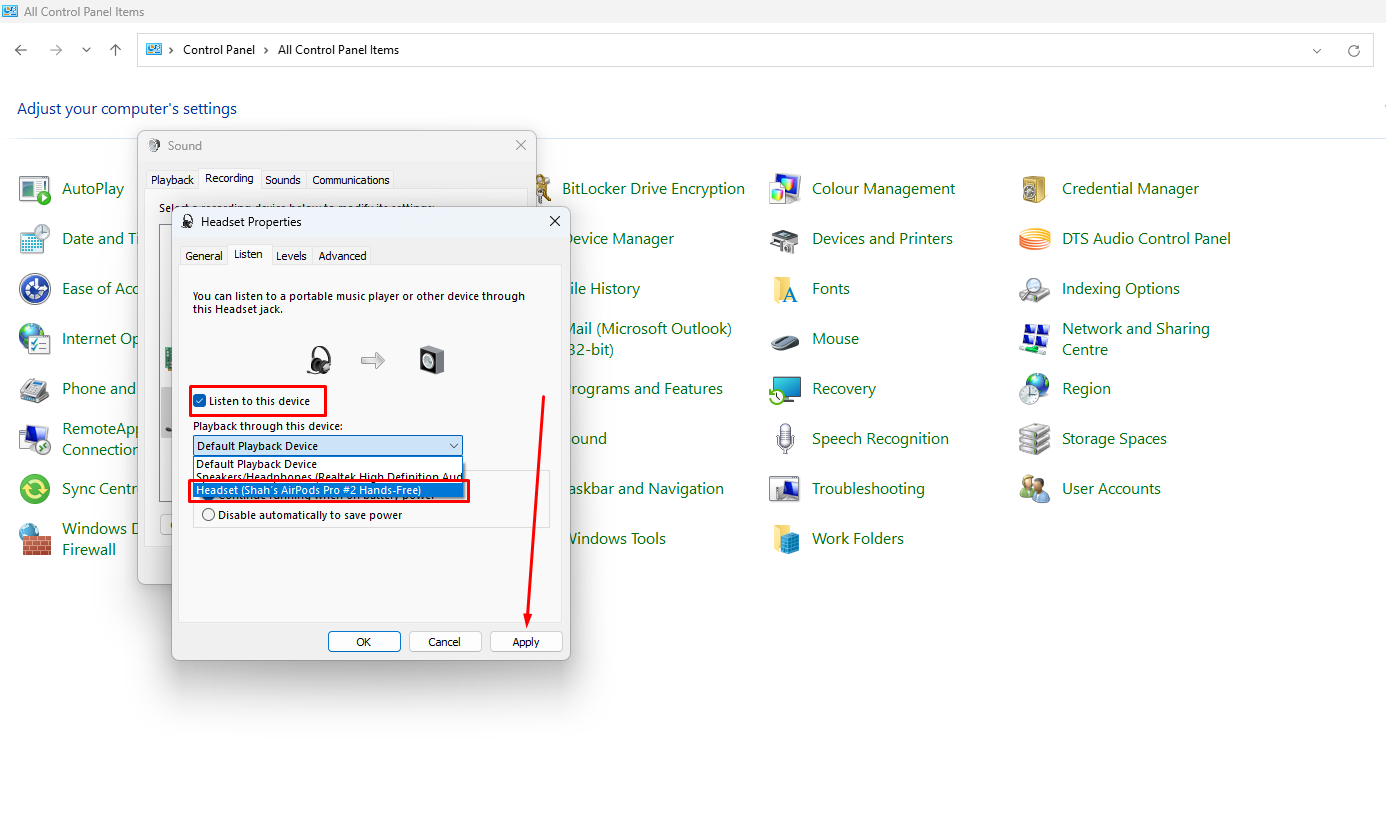This screenshot has height=827, width=1386.
Task: Click the Internet Options globe icon
Action: pyautogui.click(x=34, y=339)
